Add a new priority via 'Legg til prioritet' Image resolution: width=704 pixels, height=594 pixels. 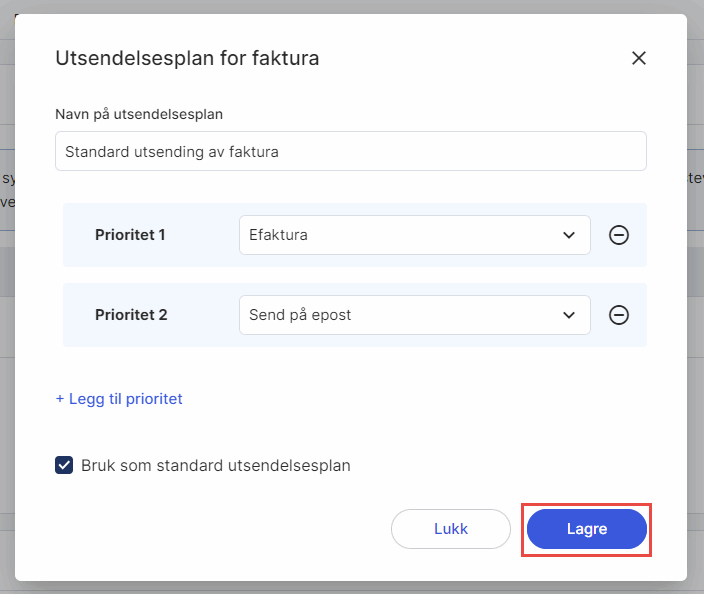pyautogui.click(x=125, y=399)
